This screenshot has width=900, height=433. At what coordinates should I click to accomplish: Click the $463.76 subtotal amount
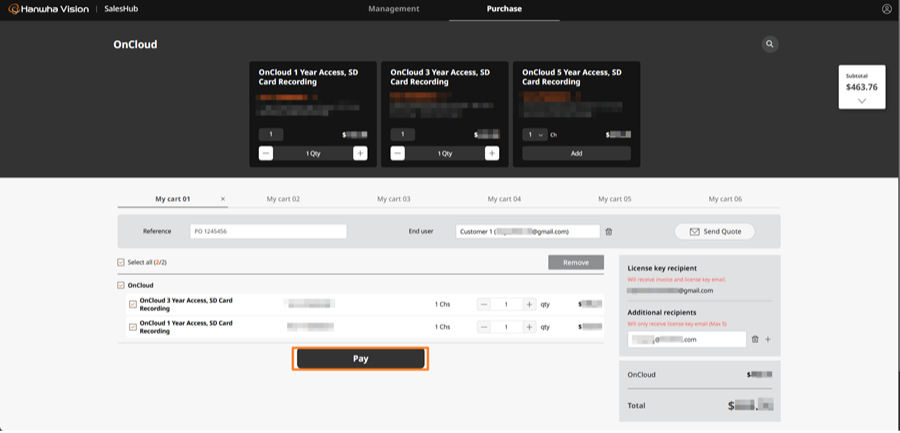tap(864, 87)
